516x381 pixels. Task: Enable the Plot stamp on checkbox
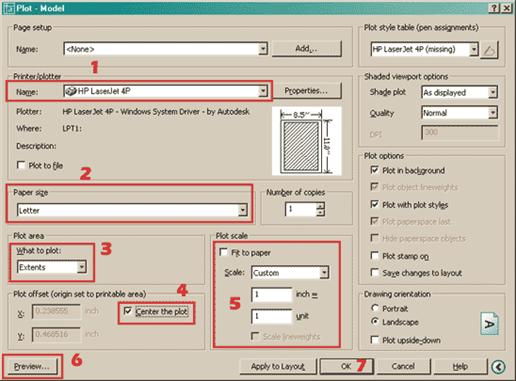[x=374, y=256]
